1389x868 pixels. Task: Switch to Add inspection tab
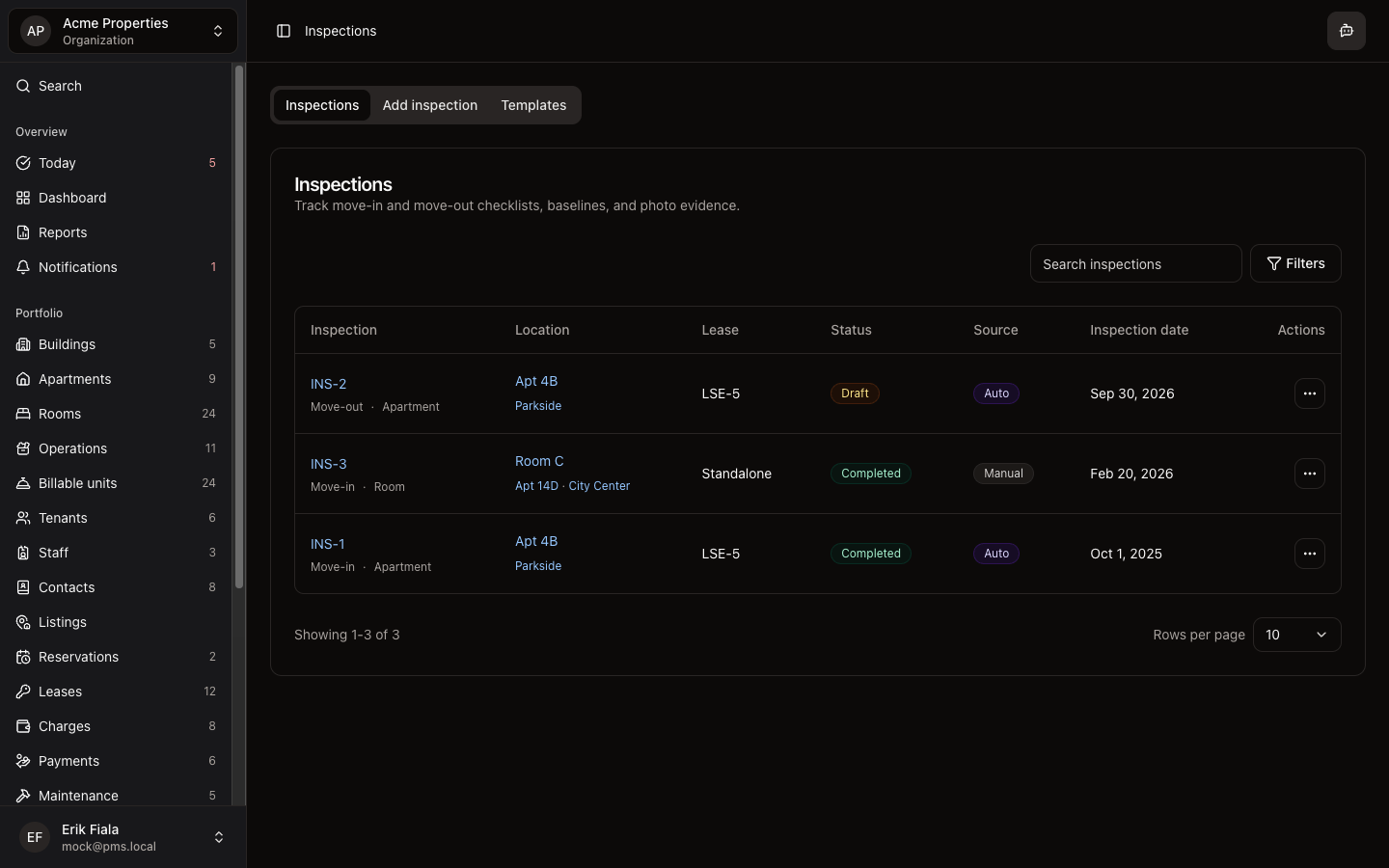pyautogui.click(x=429, y=105)
